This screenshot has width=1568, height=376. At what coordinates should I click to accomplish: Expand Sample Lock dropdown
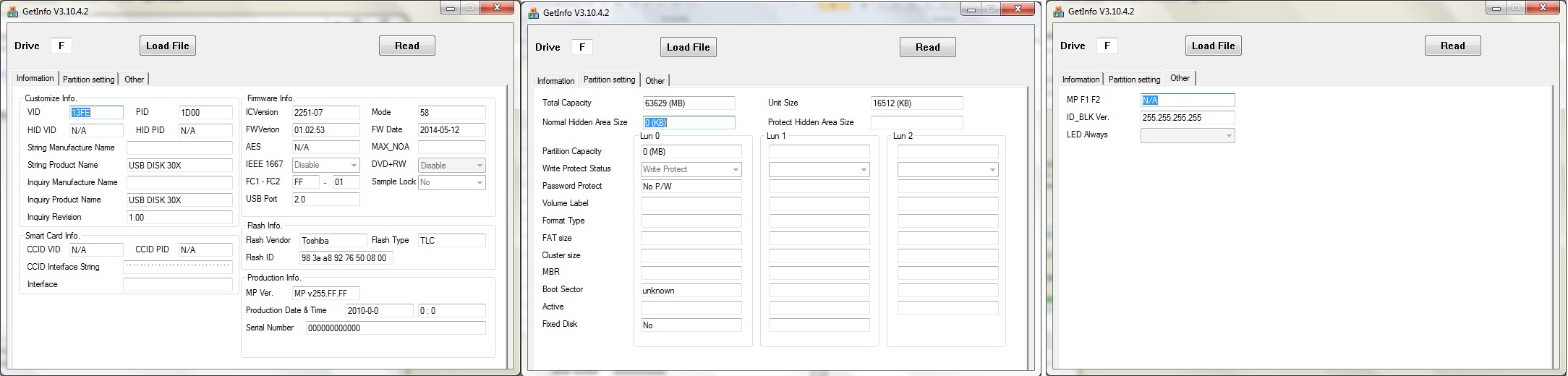(x=452, y=182)
